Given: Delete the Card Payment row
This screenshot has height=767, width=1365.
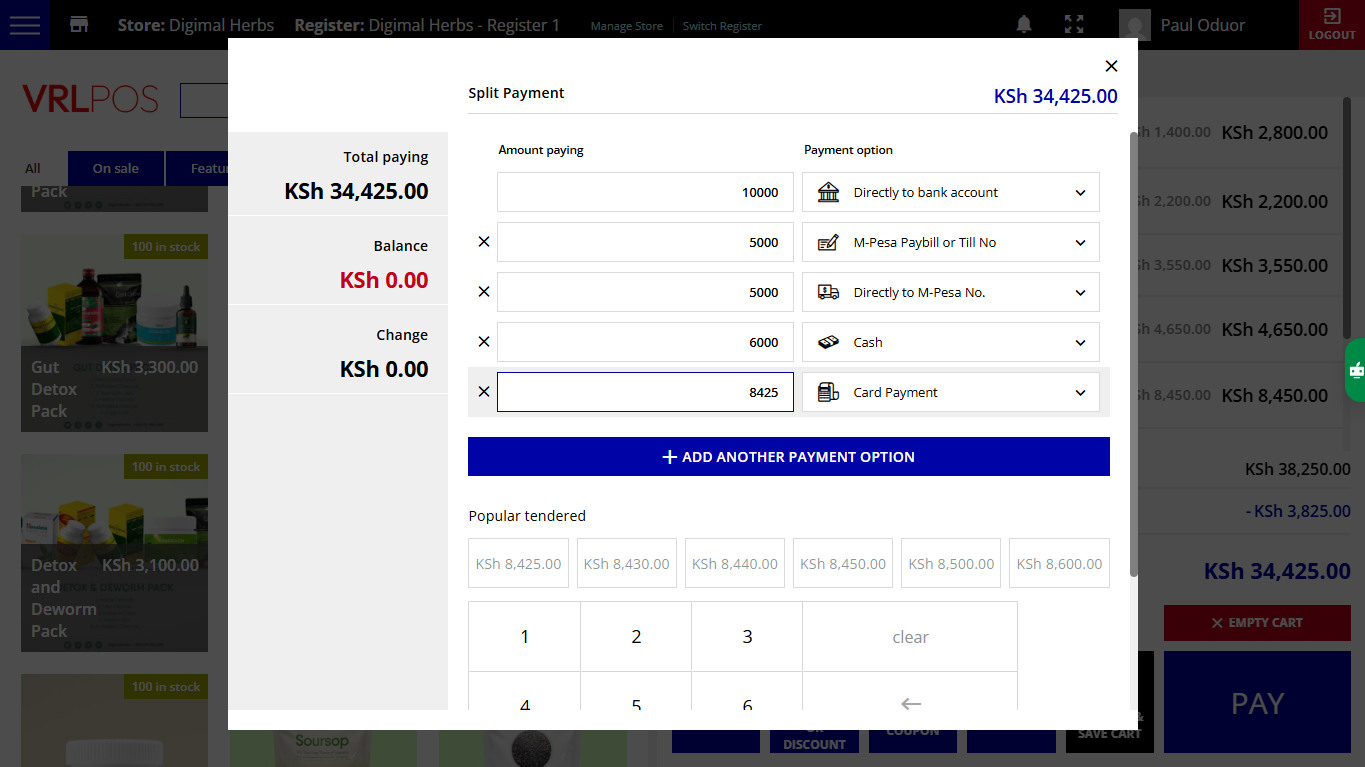Looking at the screenshot, I should [484, 392].
